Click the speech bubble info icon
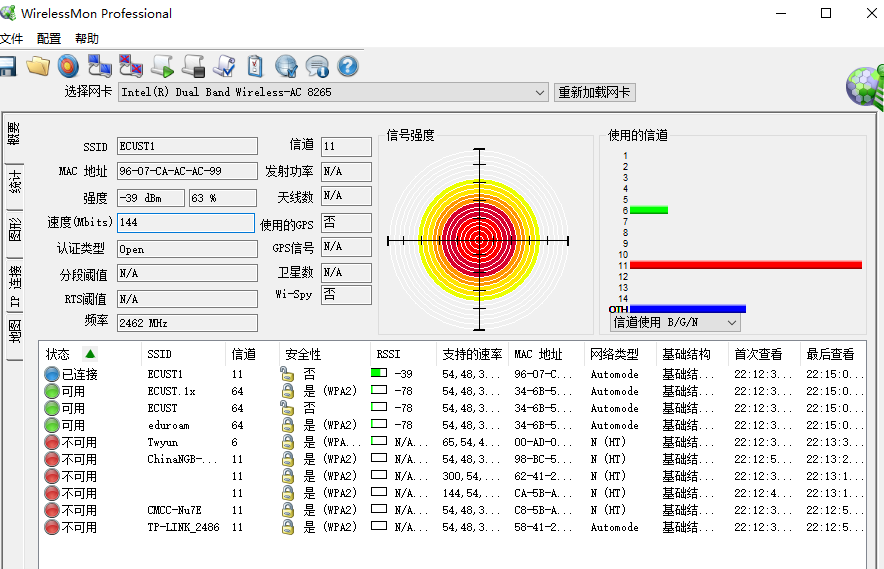Screen dimensions: 884x569 click(317, 66)
